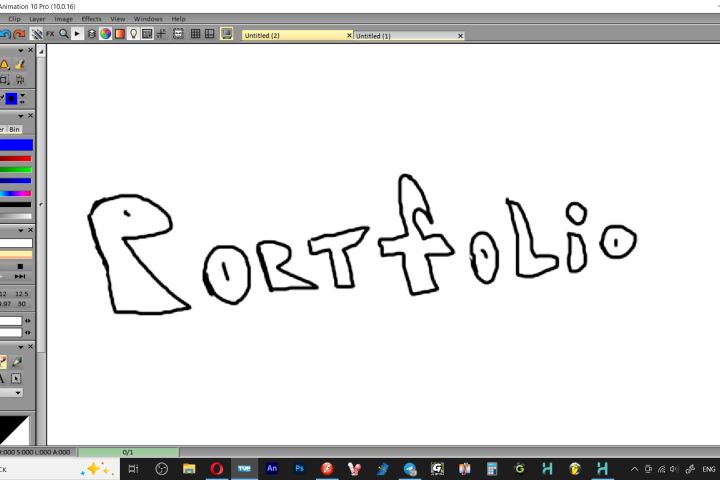
Task: Open Photoshop from the taskbar
Action: tap(299, 469)
